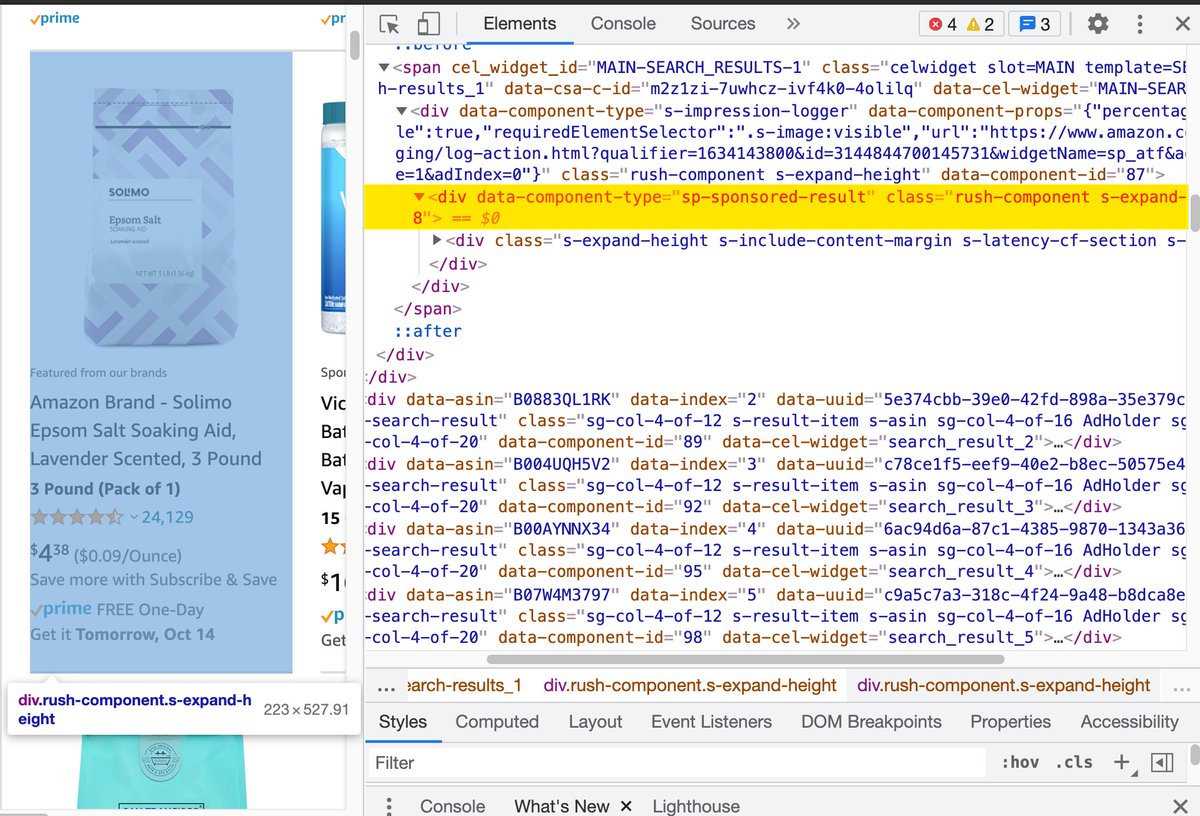Select the What's New drawer tab

561,806
